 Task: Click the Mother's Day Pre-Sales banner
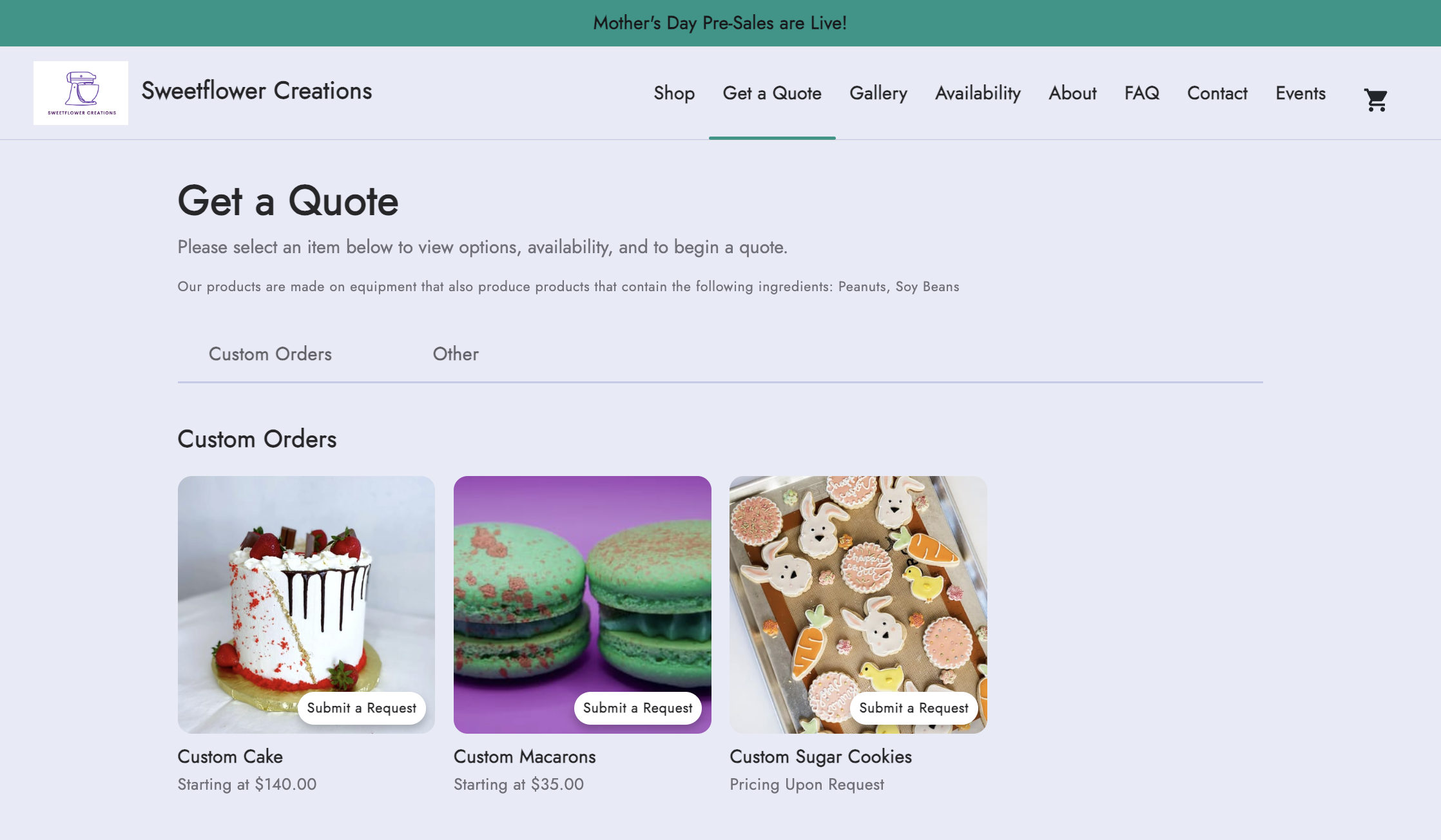tap(720, 23)
